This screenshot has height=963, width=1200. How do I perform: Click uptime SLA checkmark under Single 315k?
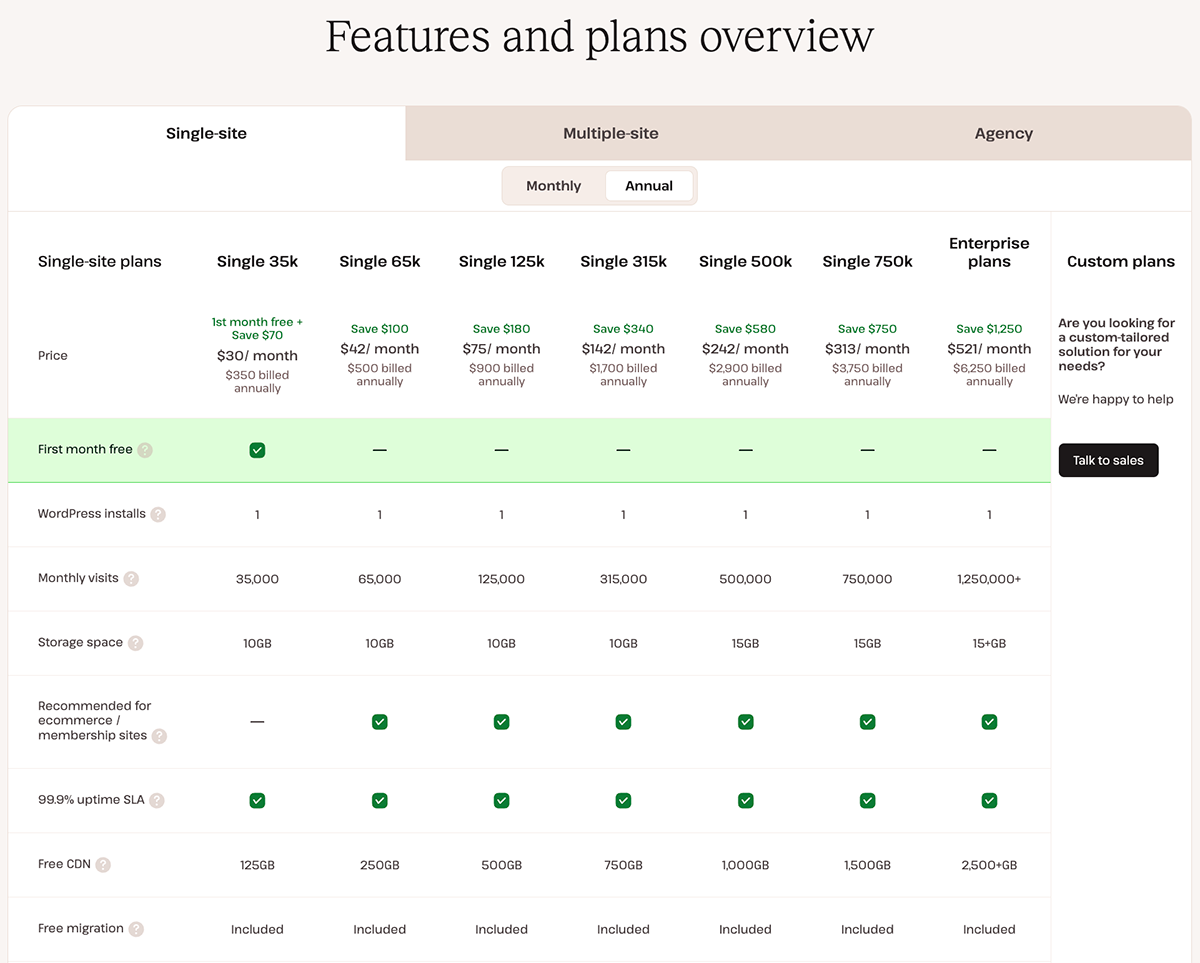(623, 800)
